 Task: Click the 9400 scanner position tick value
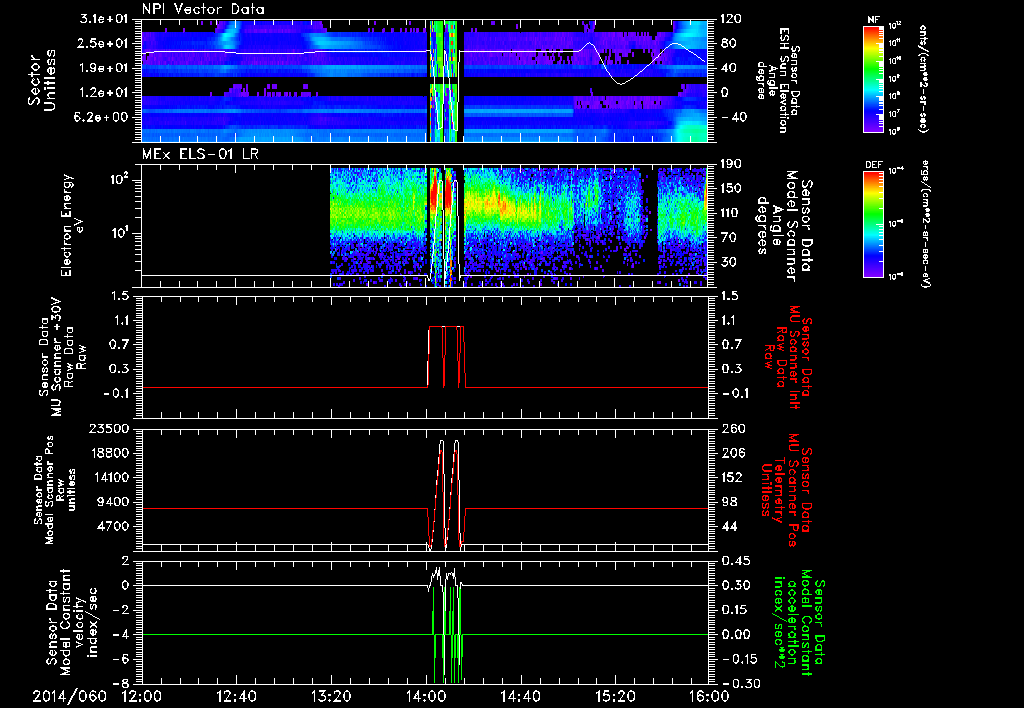[x=112, y=502]
